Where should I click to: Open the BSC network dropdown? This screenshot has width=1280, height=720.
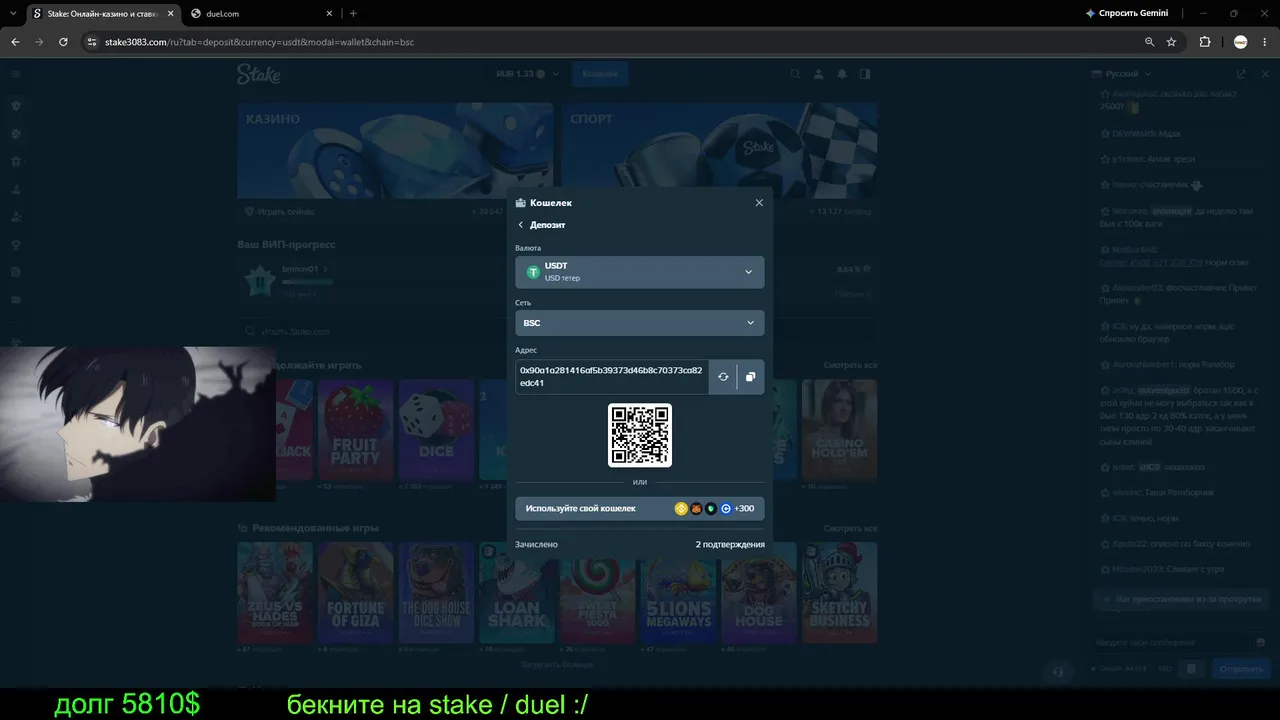coord(640,323)
